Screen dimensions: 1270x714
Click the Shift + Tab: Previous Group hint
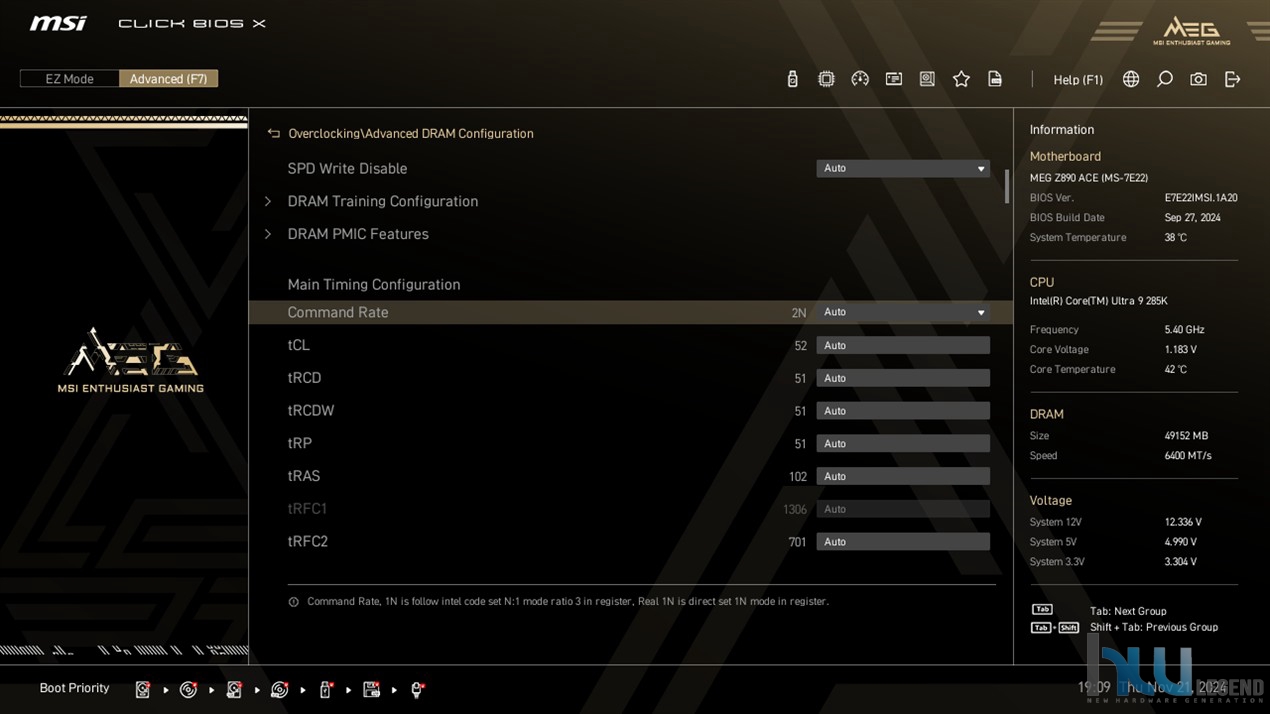[1154, 627]
